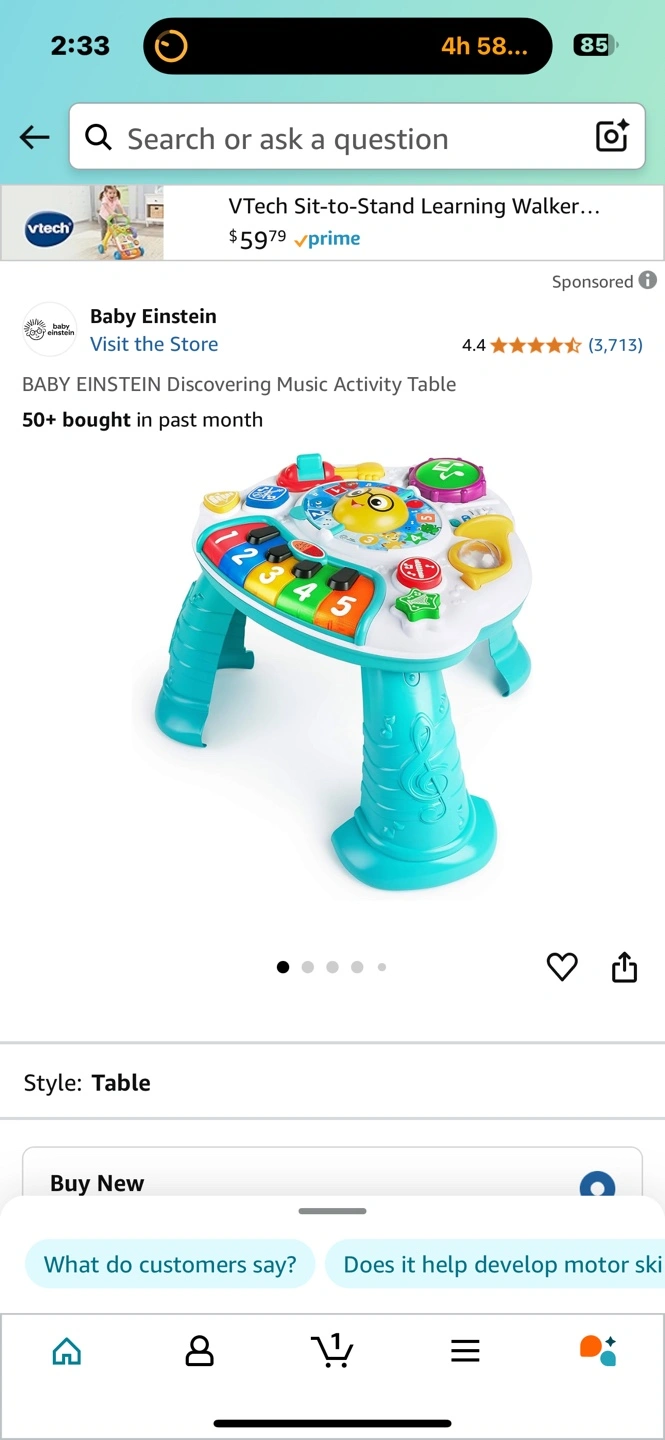
Task: Focus the 'Search or ask a question' field
Action: coord(340,137)
